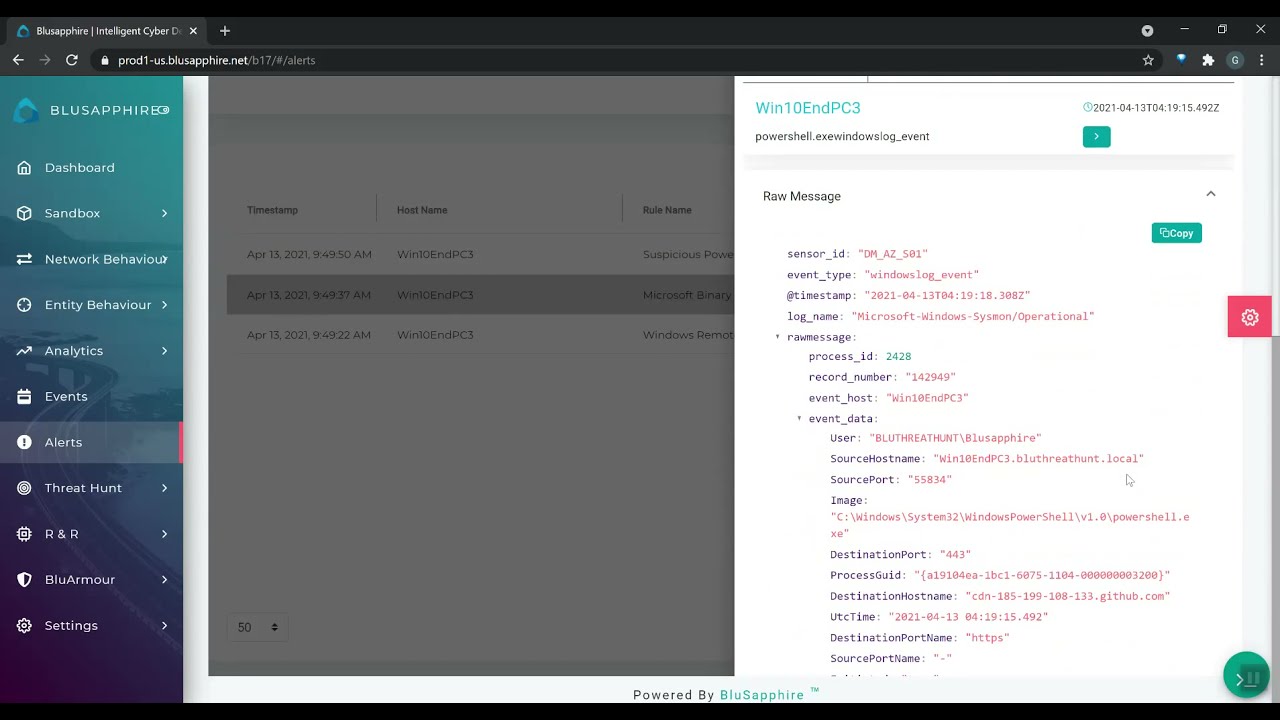Expand the Entity Behaviour submenu chevron

click(x=164, y=305)
